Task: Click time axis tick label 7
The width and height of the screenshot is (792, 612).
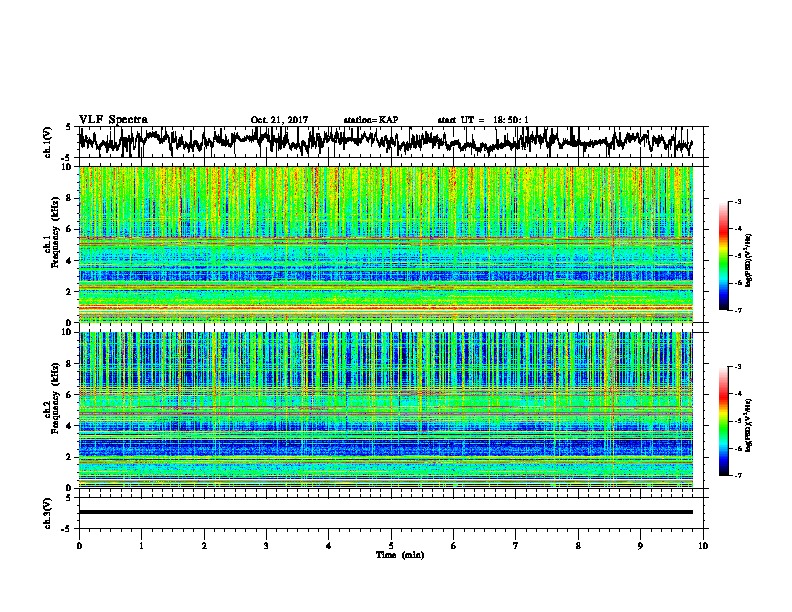Action: [x=516, y=546]
